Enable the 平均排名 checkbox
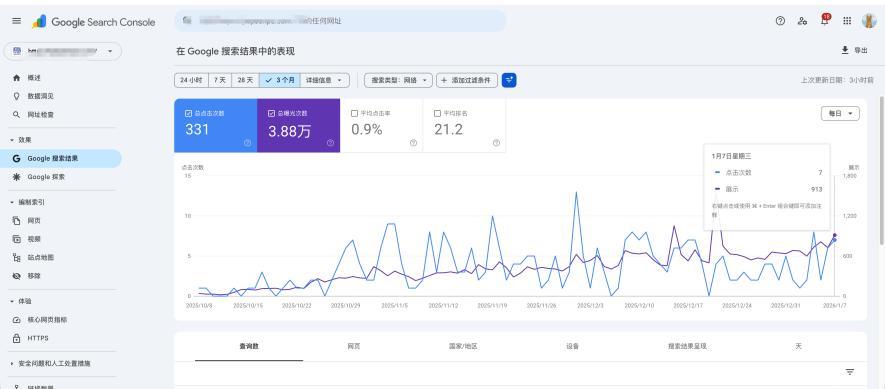 click(437, 113)
